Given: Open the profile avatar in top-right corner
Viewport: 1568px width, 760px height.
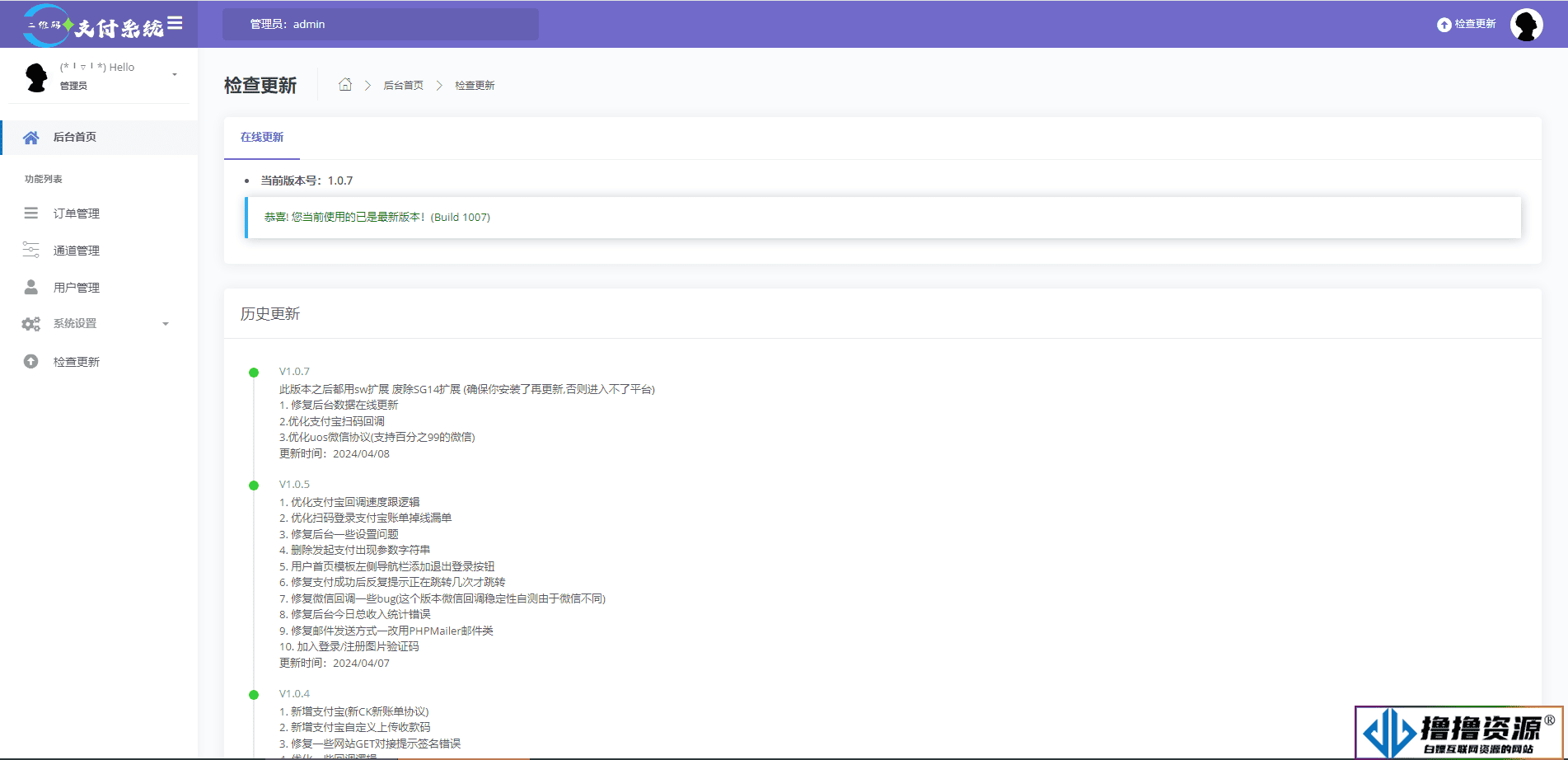Looking at the screenshot, I should tap(1526, 25).
